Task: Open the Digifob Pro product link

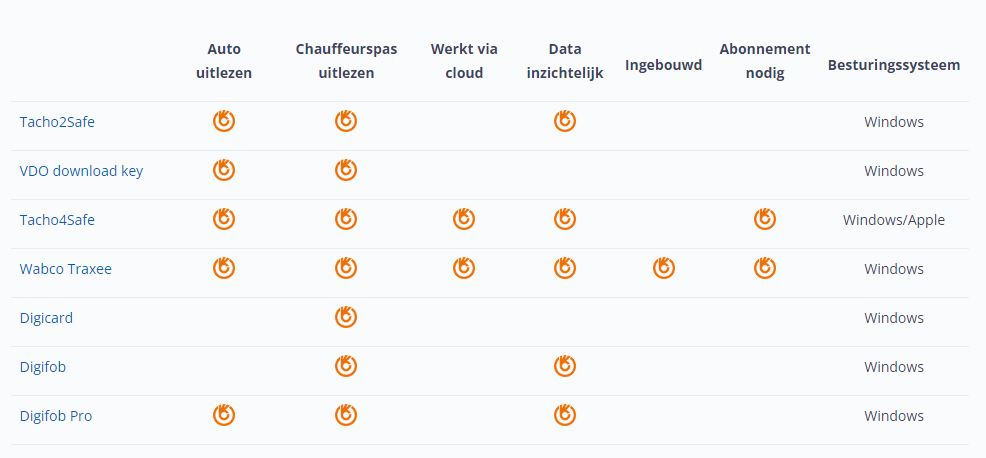Action: [56, 416]
